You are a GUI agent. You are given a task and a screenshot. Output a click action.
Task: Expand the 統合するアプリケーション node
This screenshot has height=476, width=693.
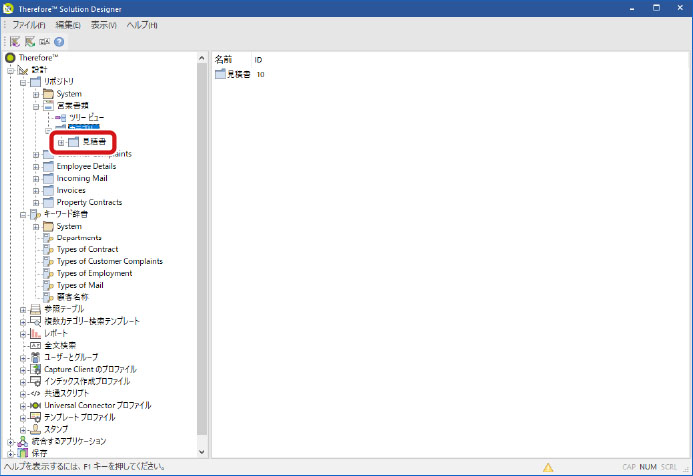[10, 441]
